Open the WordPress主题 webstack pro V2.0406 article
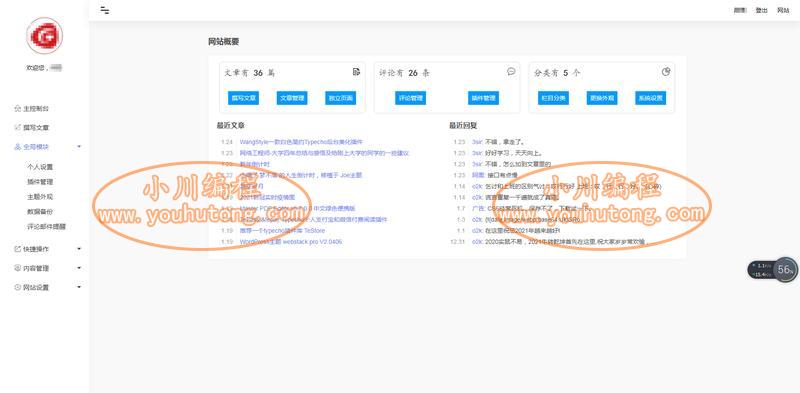Viewport: 800px width, 393px height. 291,242
